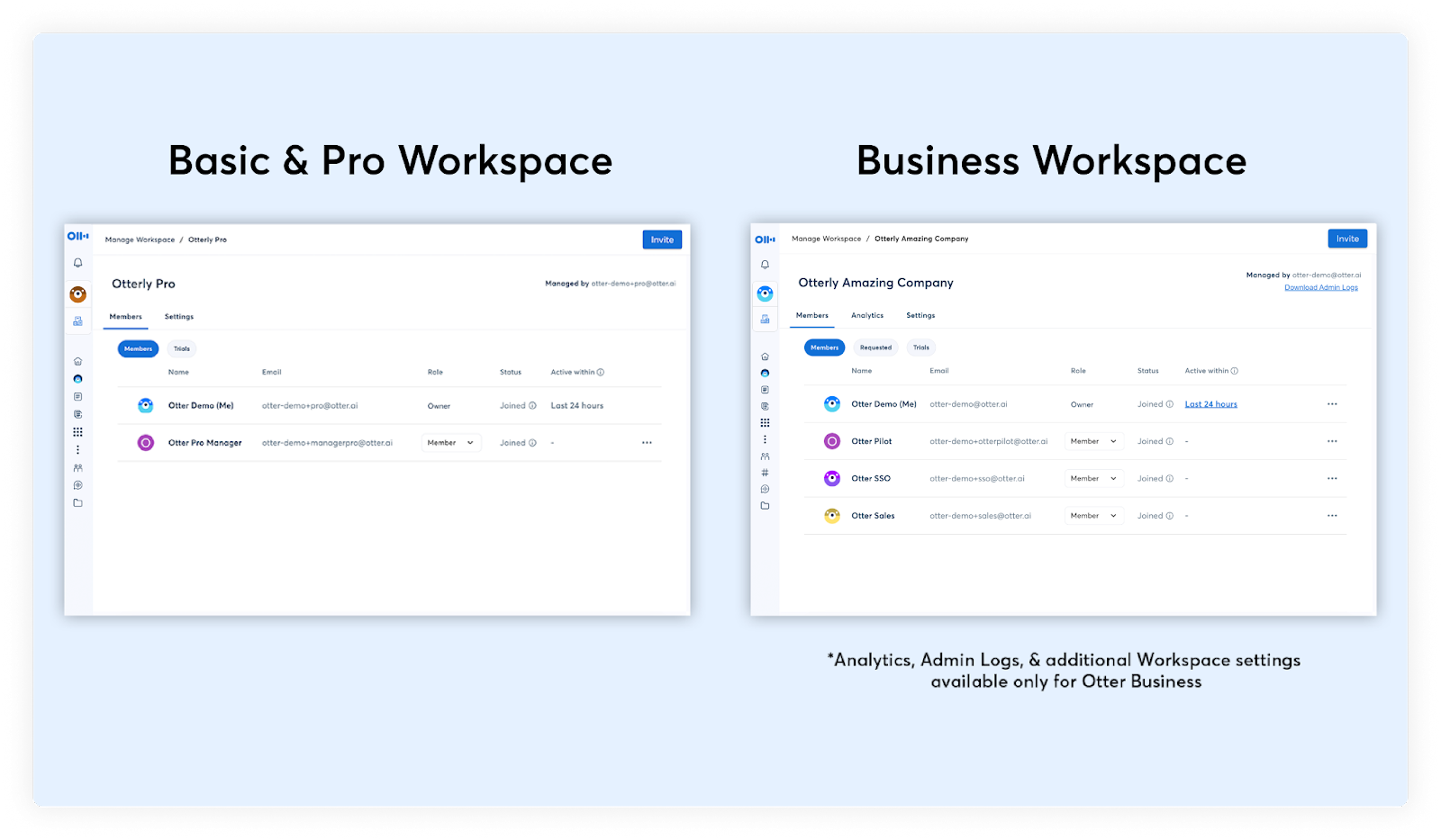
Task: Open the notifications bell in the Business window
Action: [765, 265]
